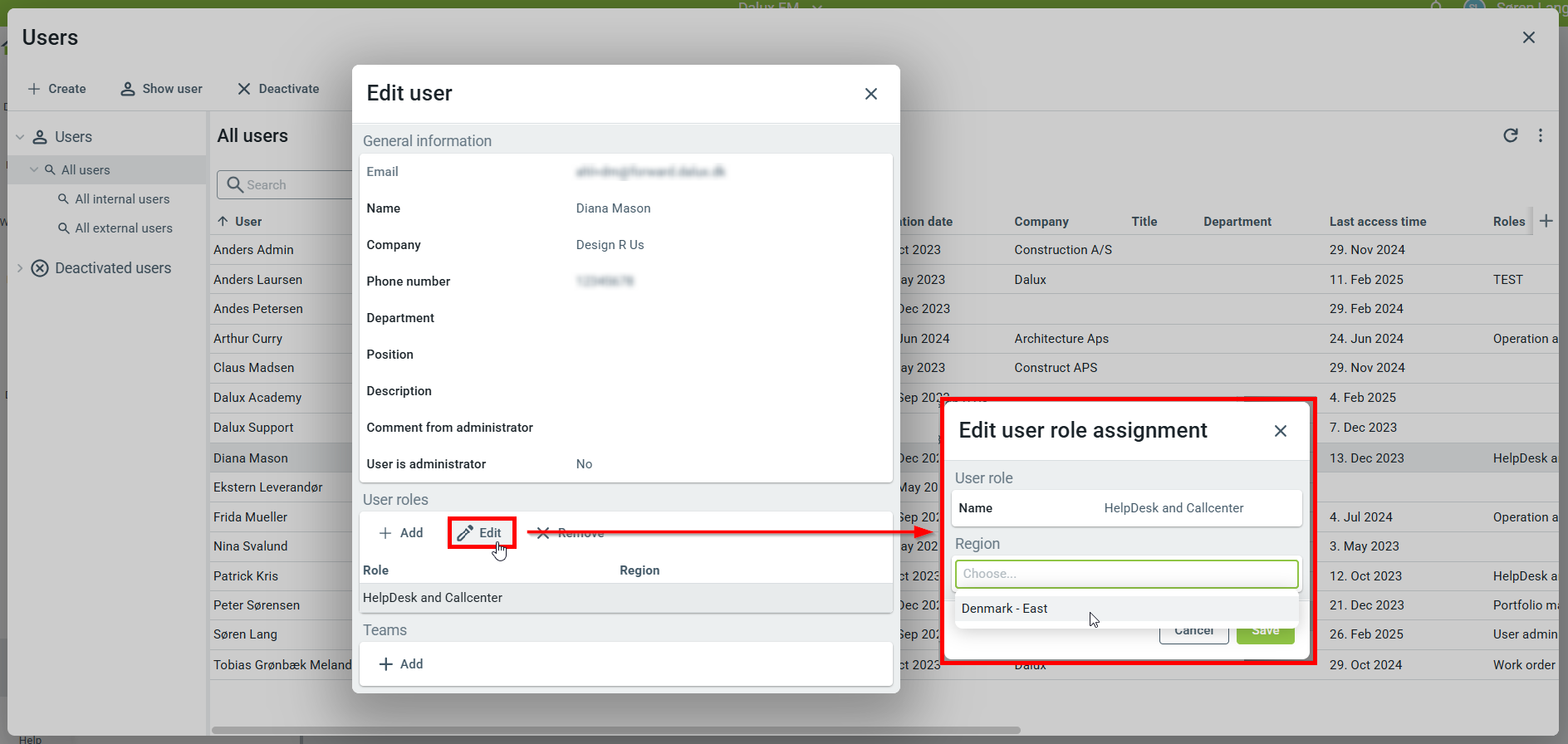
Task: Sort the list by the User column header
Action: pyautogui.click(x=247, y=222)
